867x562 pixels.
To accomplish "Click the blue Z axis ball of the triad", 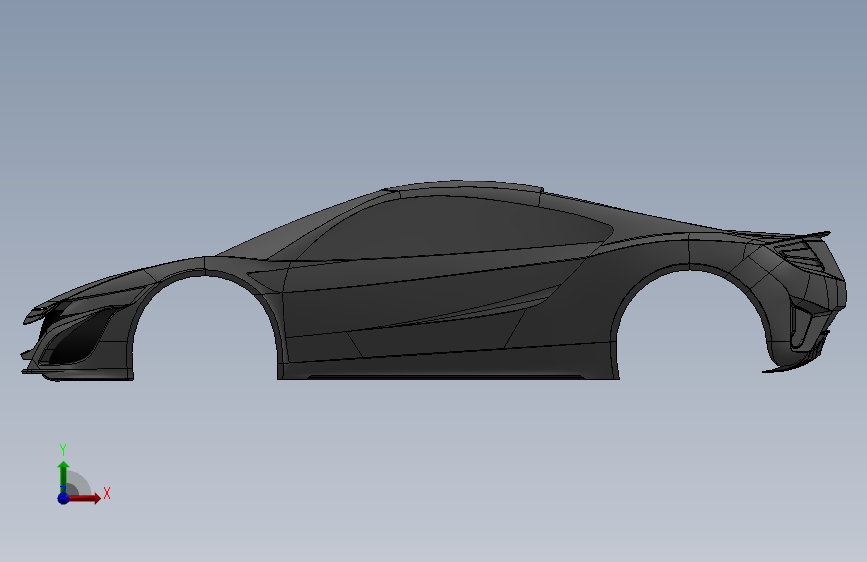I will pyautogui.click(x=63, y=498).
